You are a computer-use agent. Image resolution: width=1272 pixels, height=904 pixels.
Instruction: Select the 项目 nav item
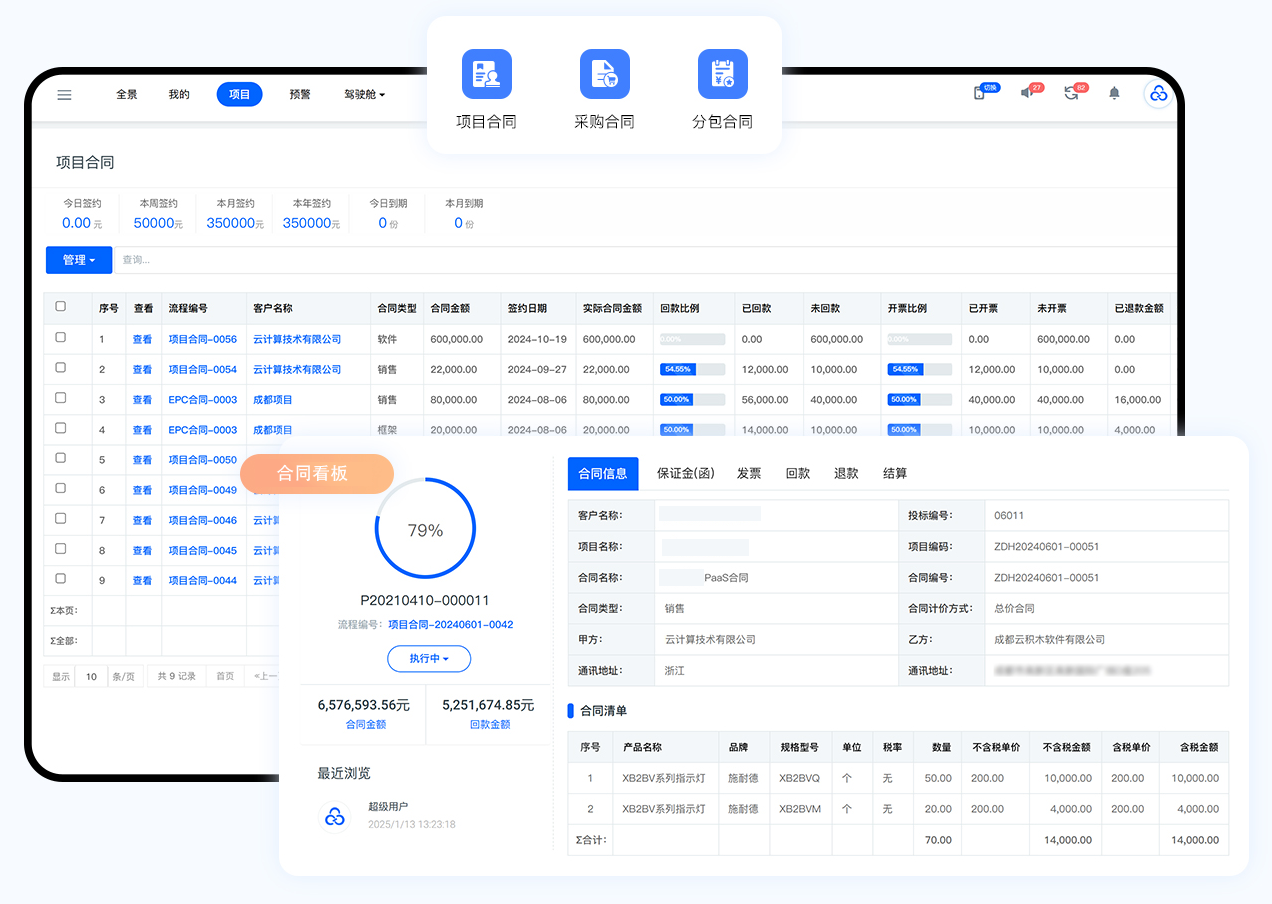click(x=240, y=95)
